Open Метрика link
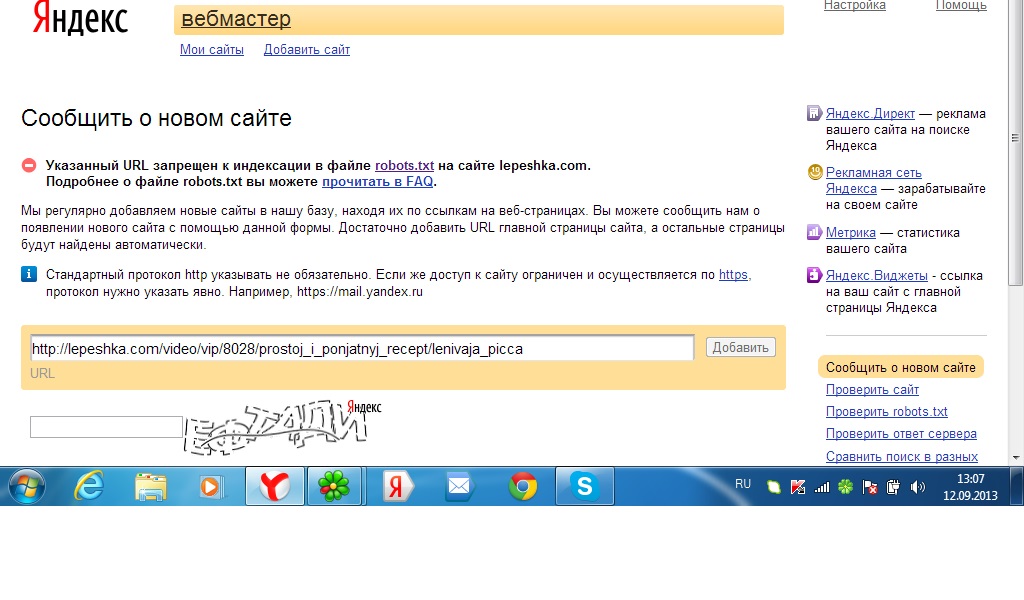 click(x=850, y=232)
